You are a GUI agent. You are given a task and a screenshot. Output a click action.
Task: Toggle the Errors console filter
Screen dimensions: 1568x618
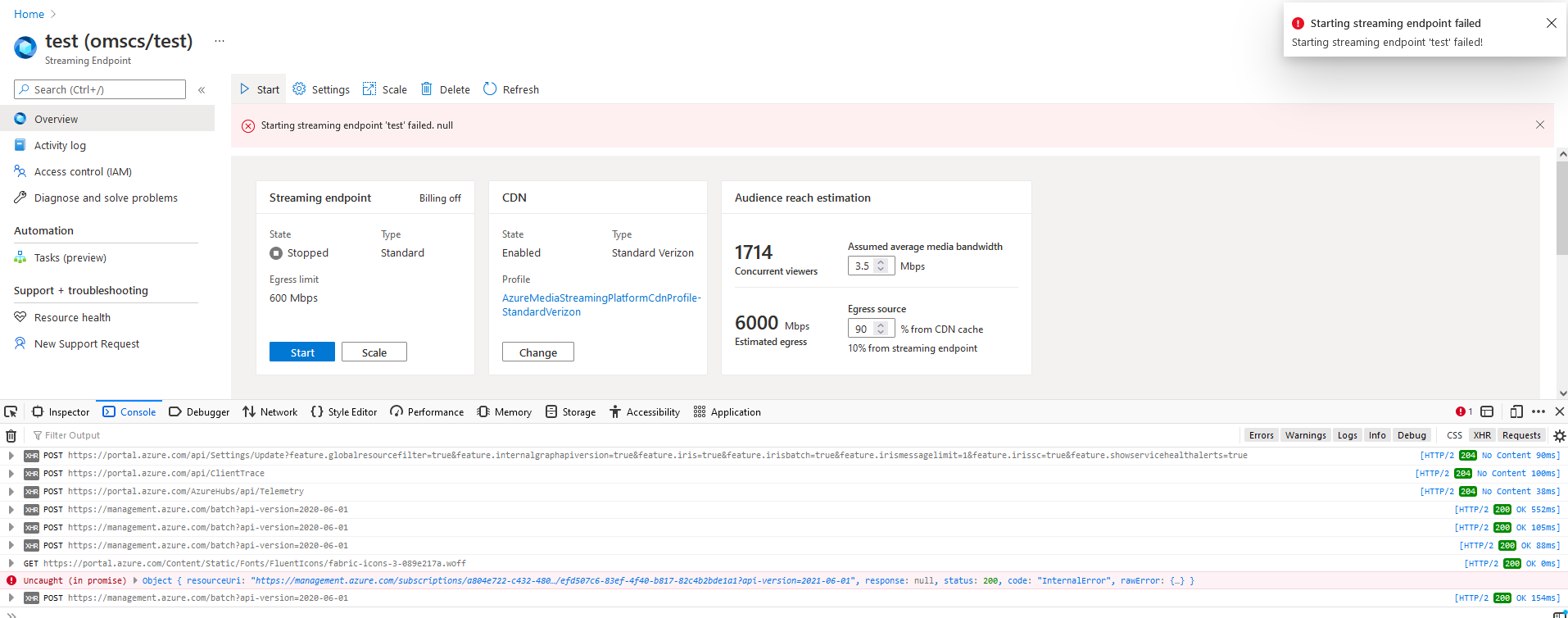(1261, 435)
